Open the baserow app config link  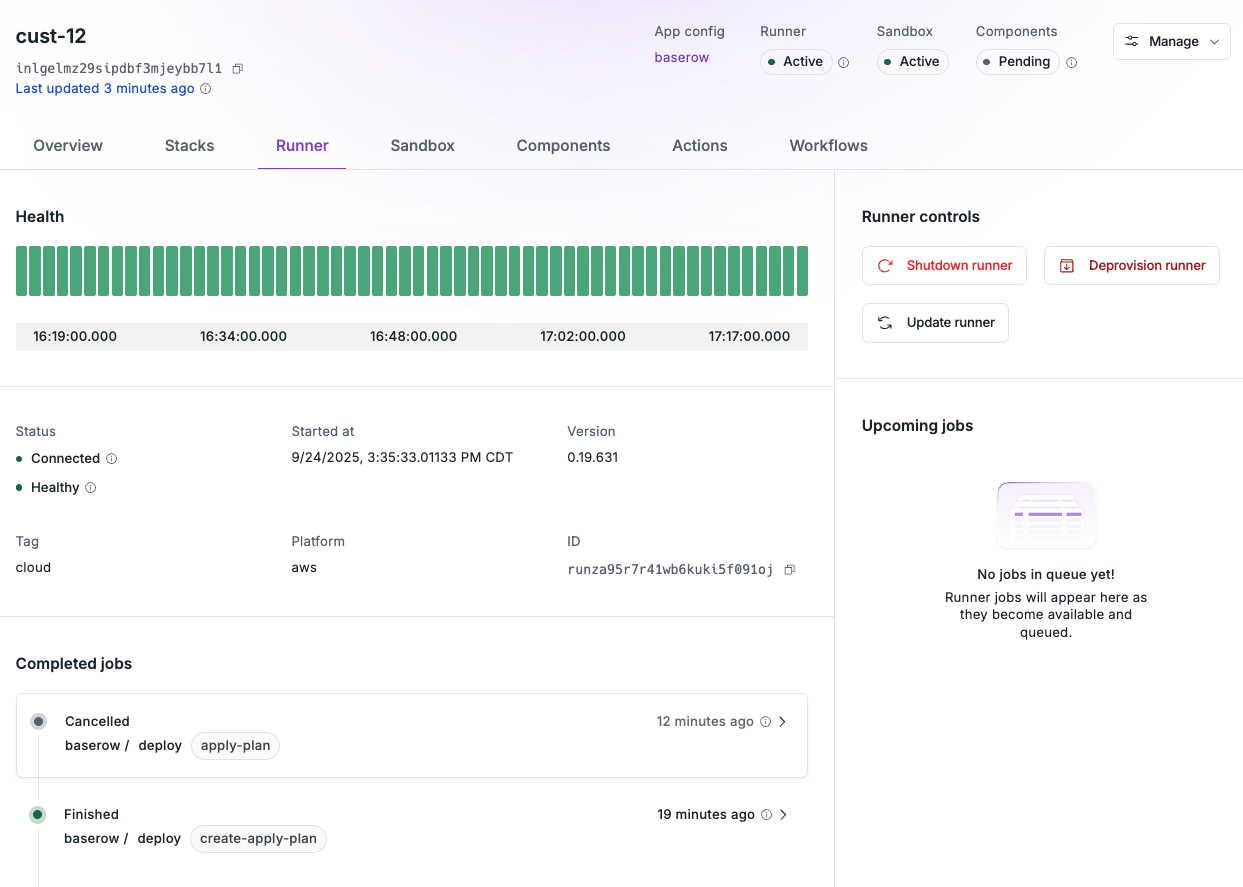click(681, 57)
